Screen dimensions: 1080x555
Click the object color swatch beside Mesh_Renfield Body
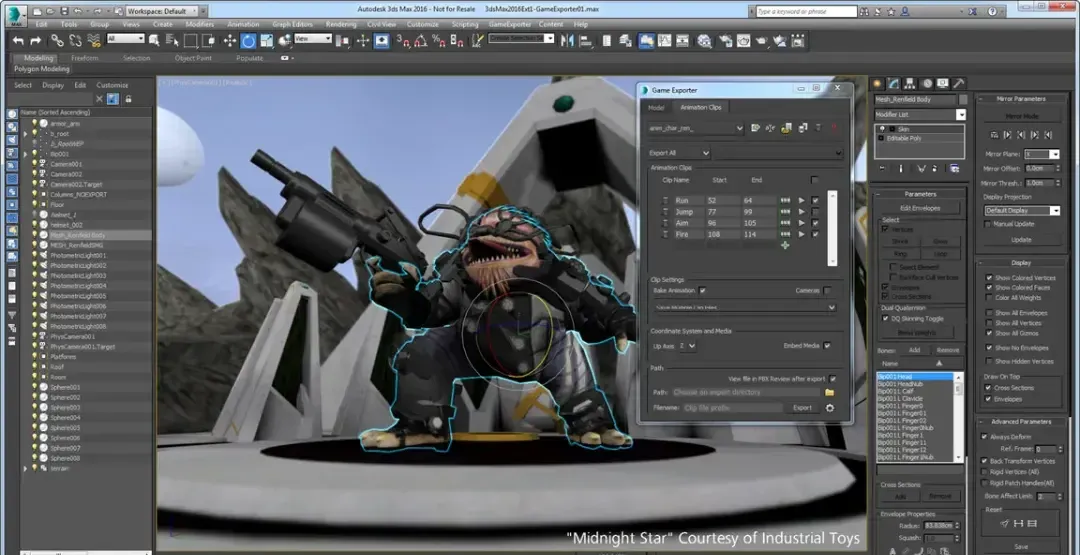tap(963, 100)
